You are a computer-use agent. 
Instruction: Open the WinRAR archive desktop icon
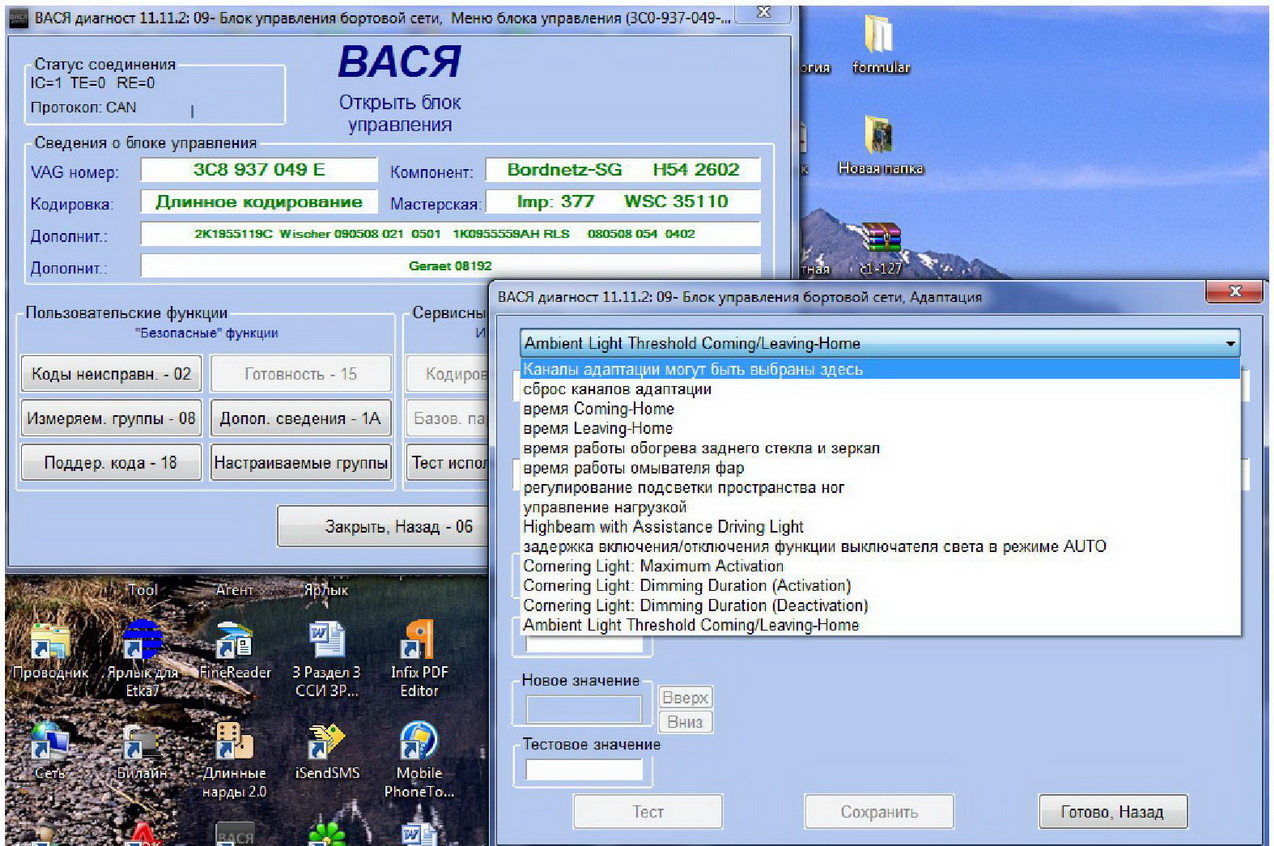[880, 248]
